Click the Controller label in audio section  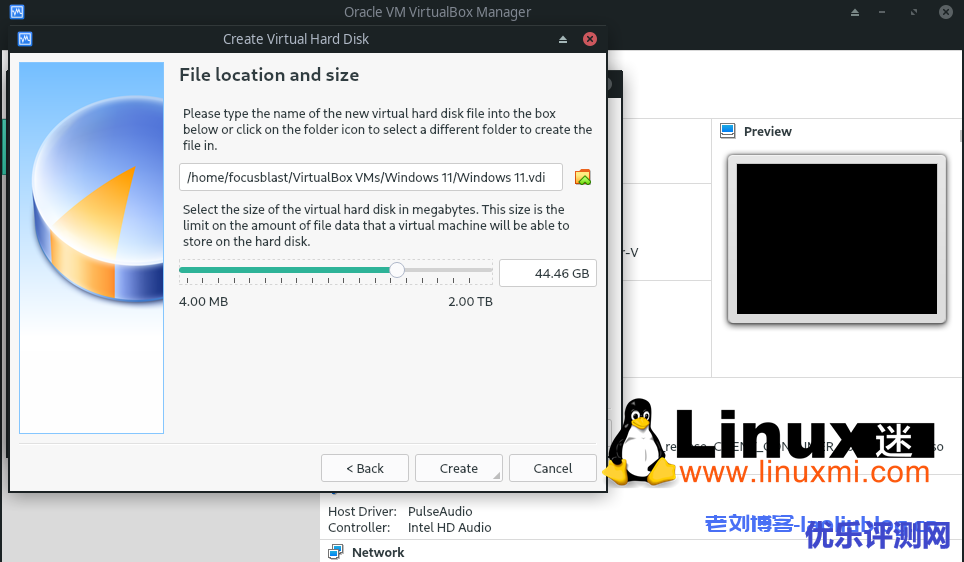[359, 527]
